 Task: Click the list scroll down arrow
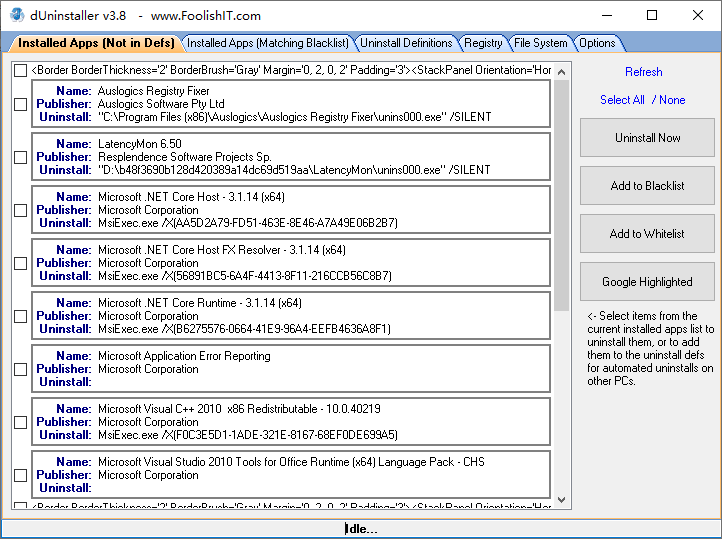tap(561, 499)
